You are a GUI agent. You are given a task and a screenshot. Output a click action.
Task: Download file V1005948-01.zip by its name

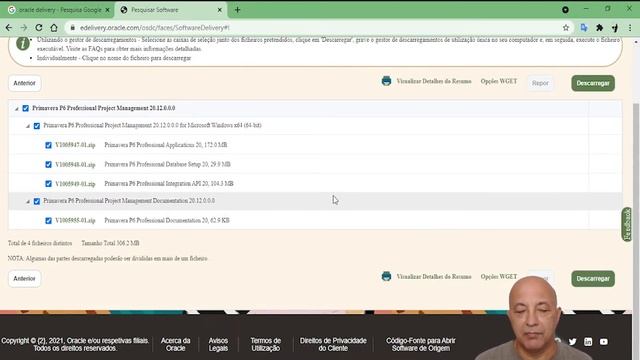pyautogui.click(x=75, y=164)
